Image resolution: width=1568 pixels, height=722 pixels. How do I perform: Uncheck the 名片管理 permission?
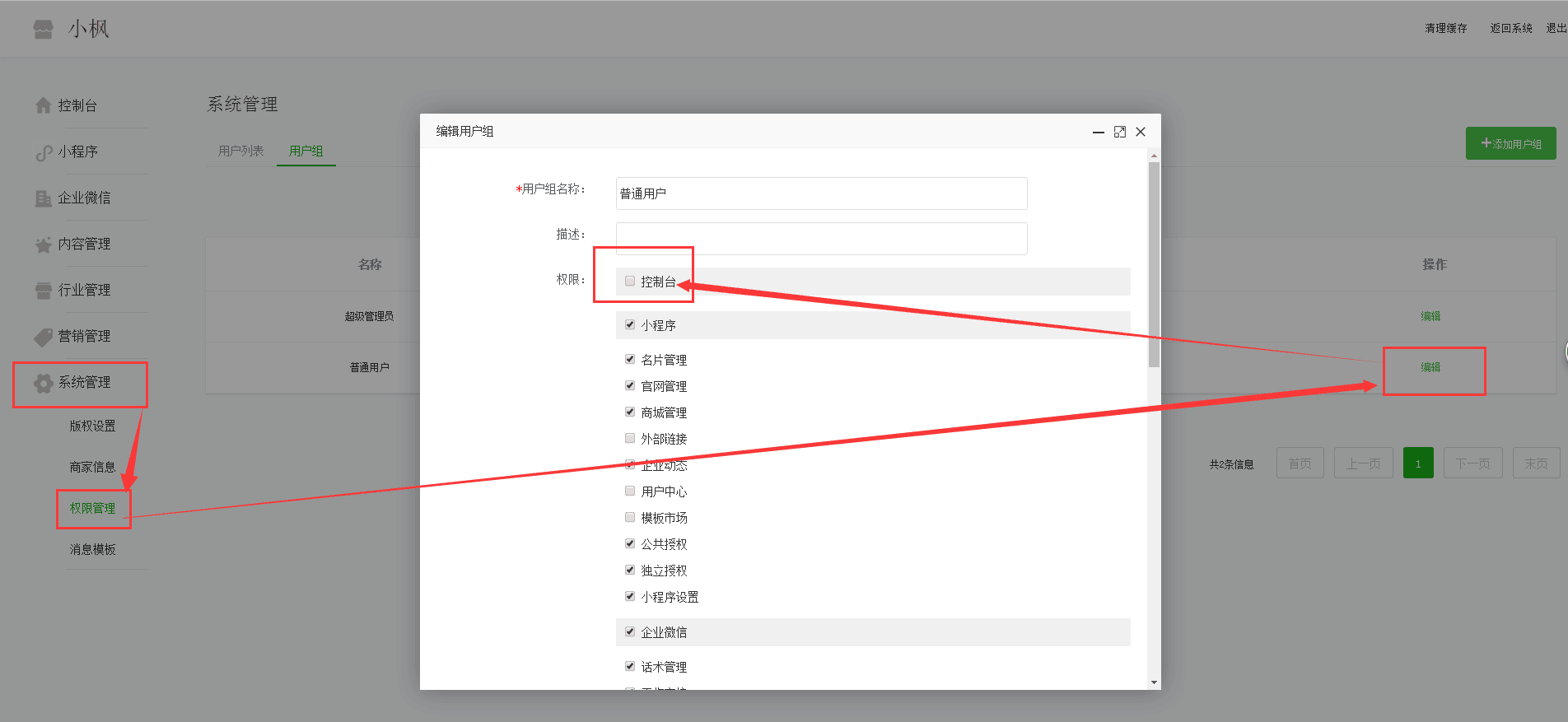pyautogui.click(x=630, y=360)
